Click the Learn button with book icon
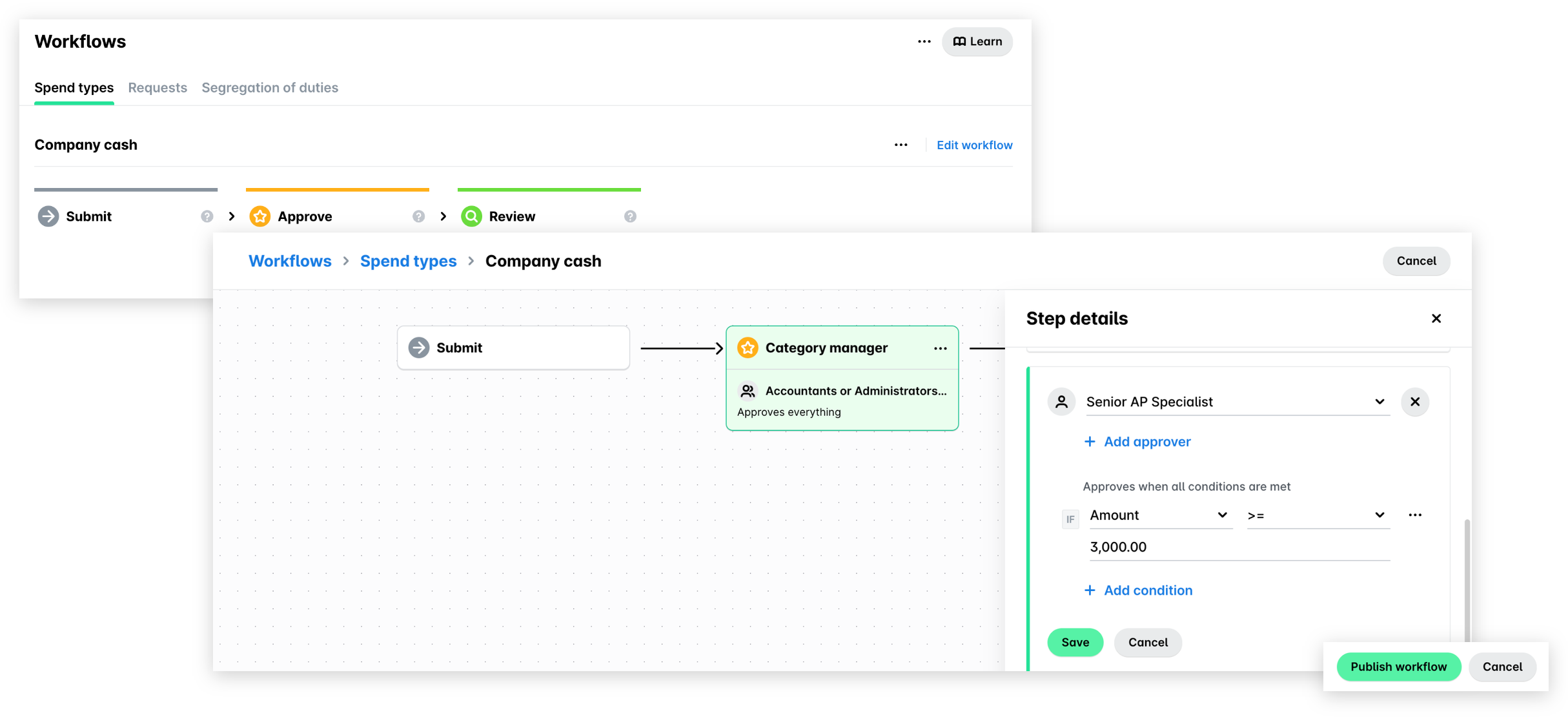This screenshot has width=1568, height=717. click(x=977, y=41)
